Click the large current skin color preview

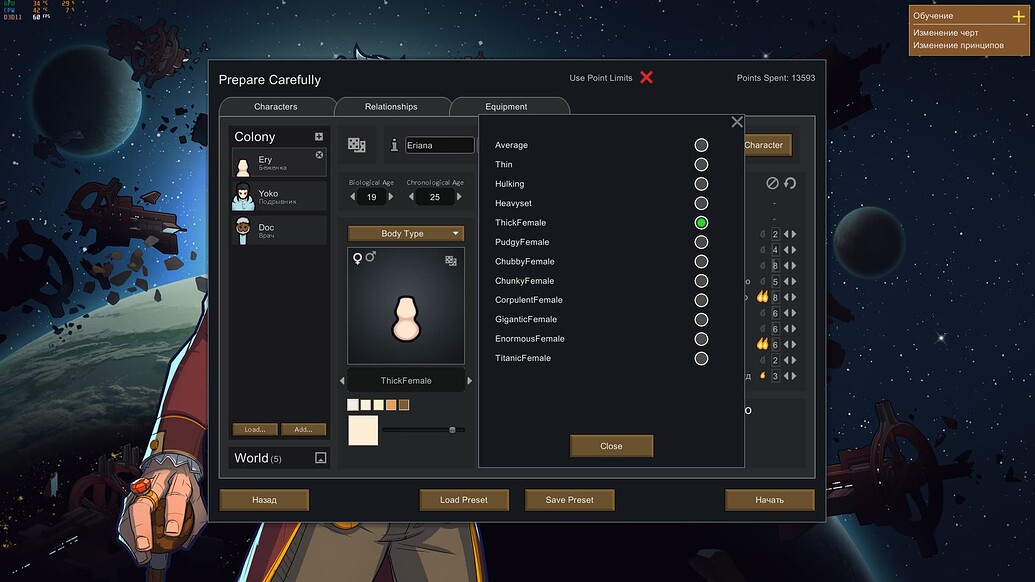click(x=363, y=430)
